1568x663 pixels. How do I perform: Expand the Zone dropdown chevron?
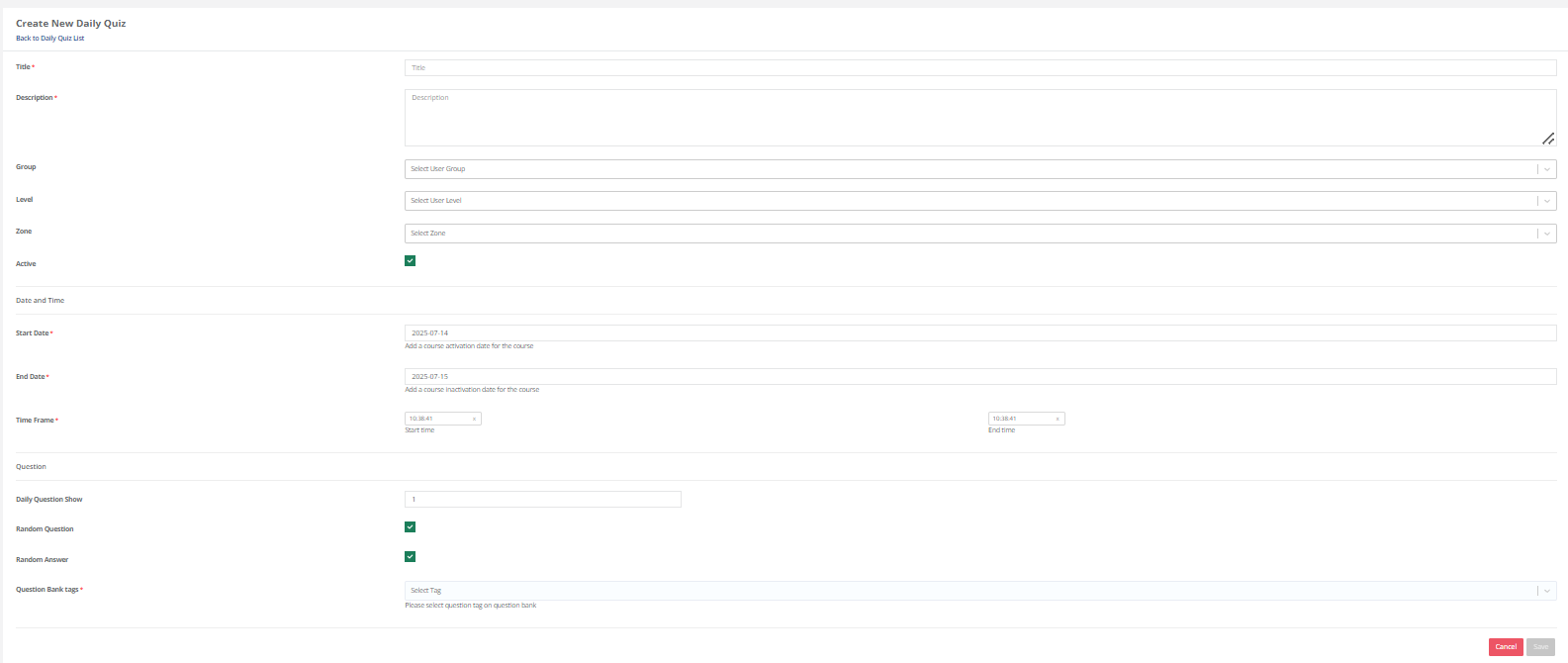pyautogui.click(x=1547, y=234)
